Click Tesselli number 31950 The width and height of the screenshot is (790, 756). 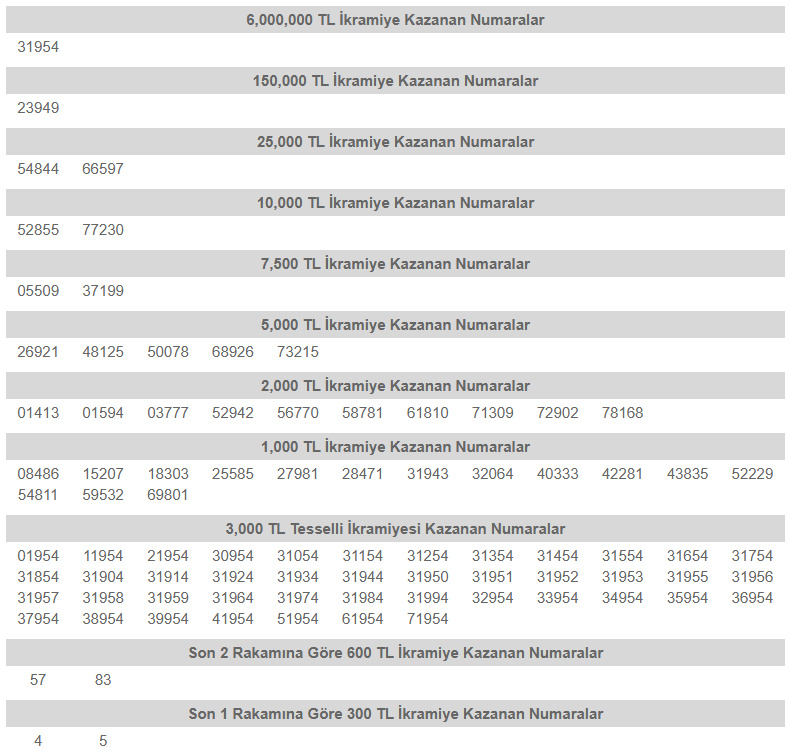click(x=428, y=577)
